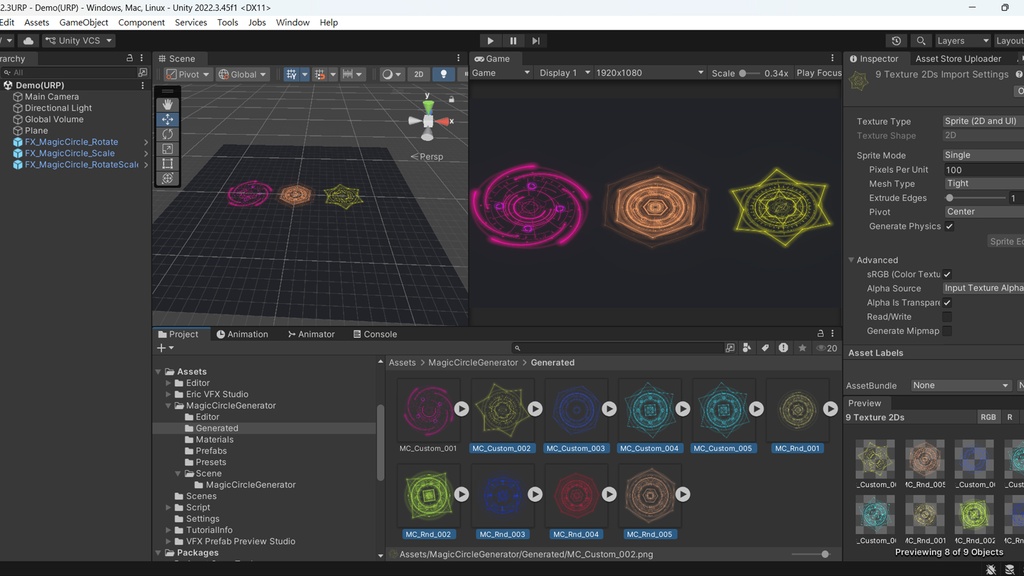Click the search in scene picker icon in Project

729,348
